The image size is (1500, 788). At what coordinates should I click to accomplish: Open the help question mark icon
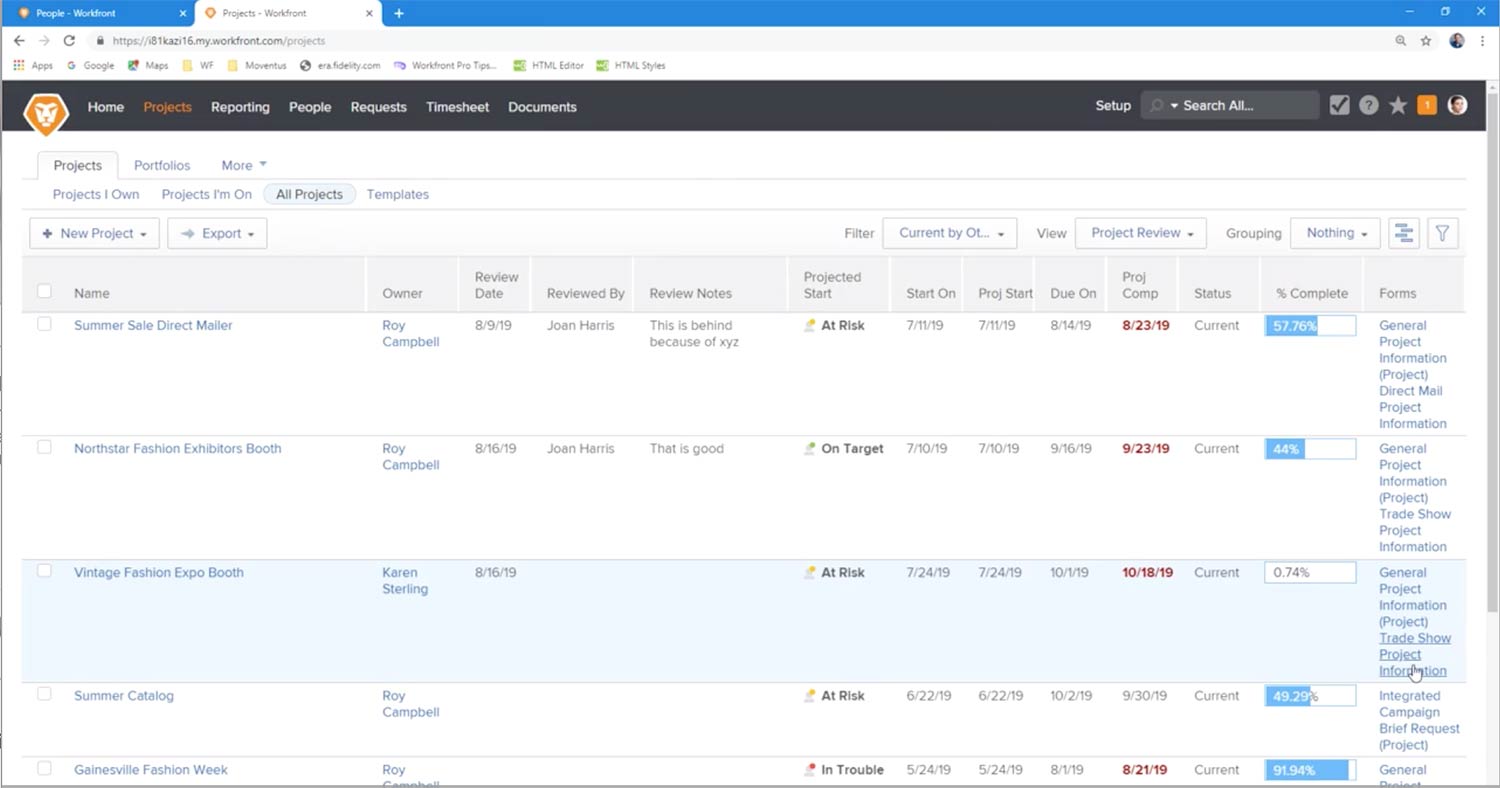(1368, 105)
